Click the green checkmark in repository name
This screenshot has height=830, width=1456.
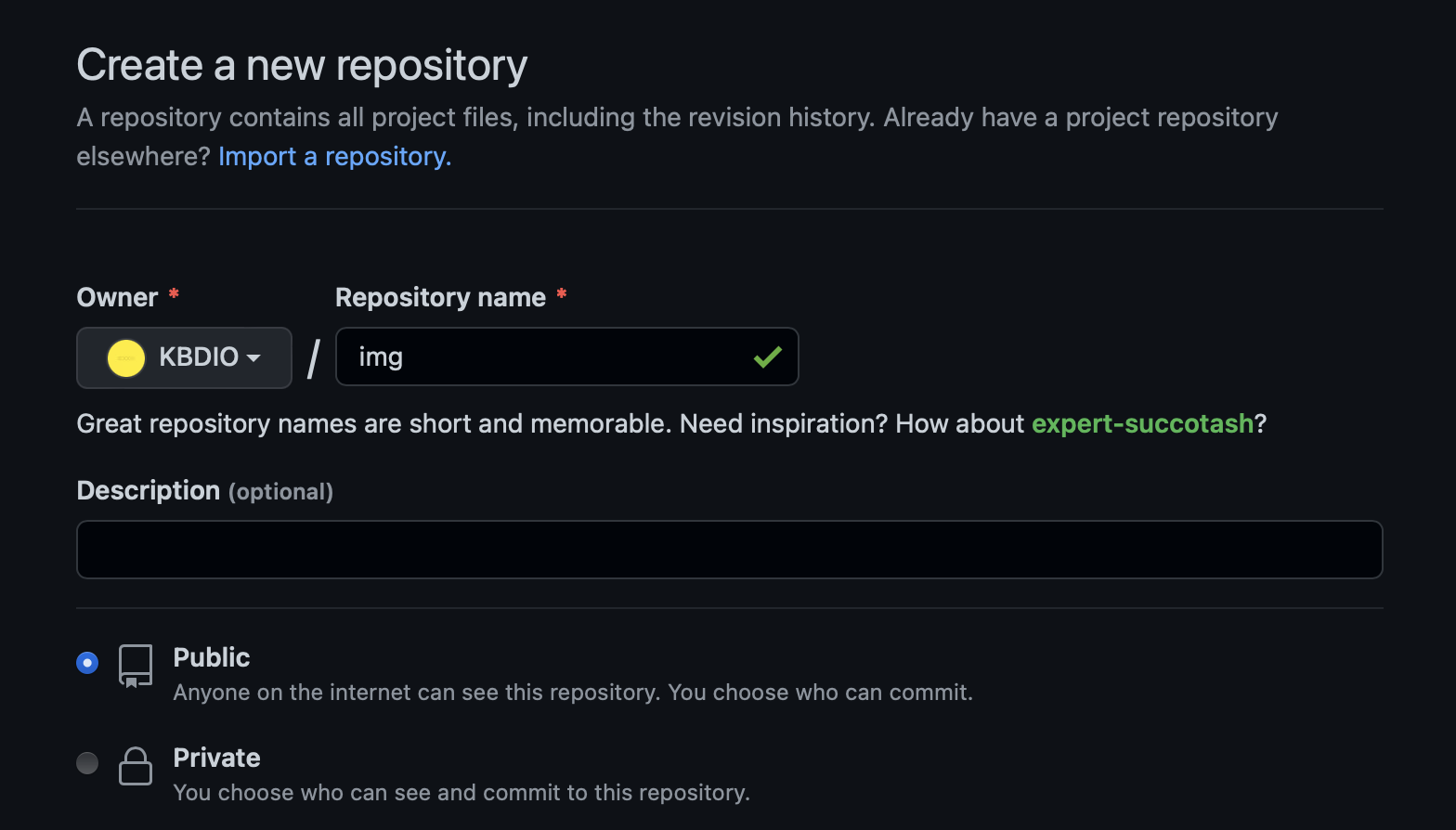coord(767,357)
